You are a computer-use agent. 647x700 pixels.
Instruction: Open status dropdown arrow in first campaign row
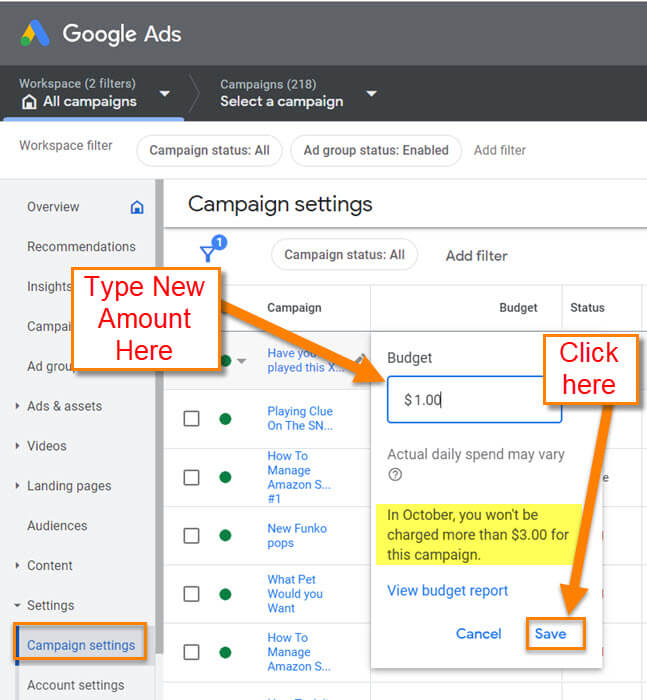click(x=242, y=361)
